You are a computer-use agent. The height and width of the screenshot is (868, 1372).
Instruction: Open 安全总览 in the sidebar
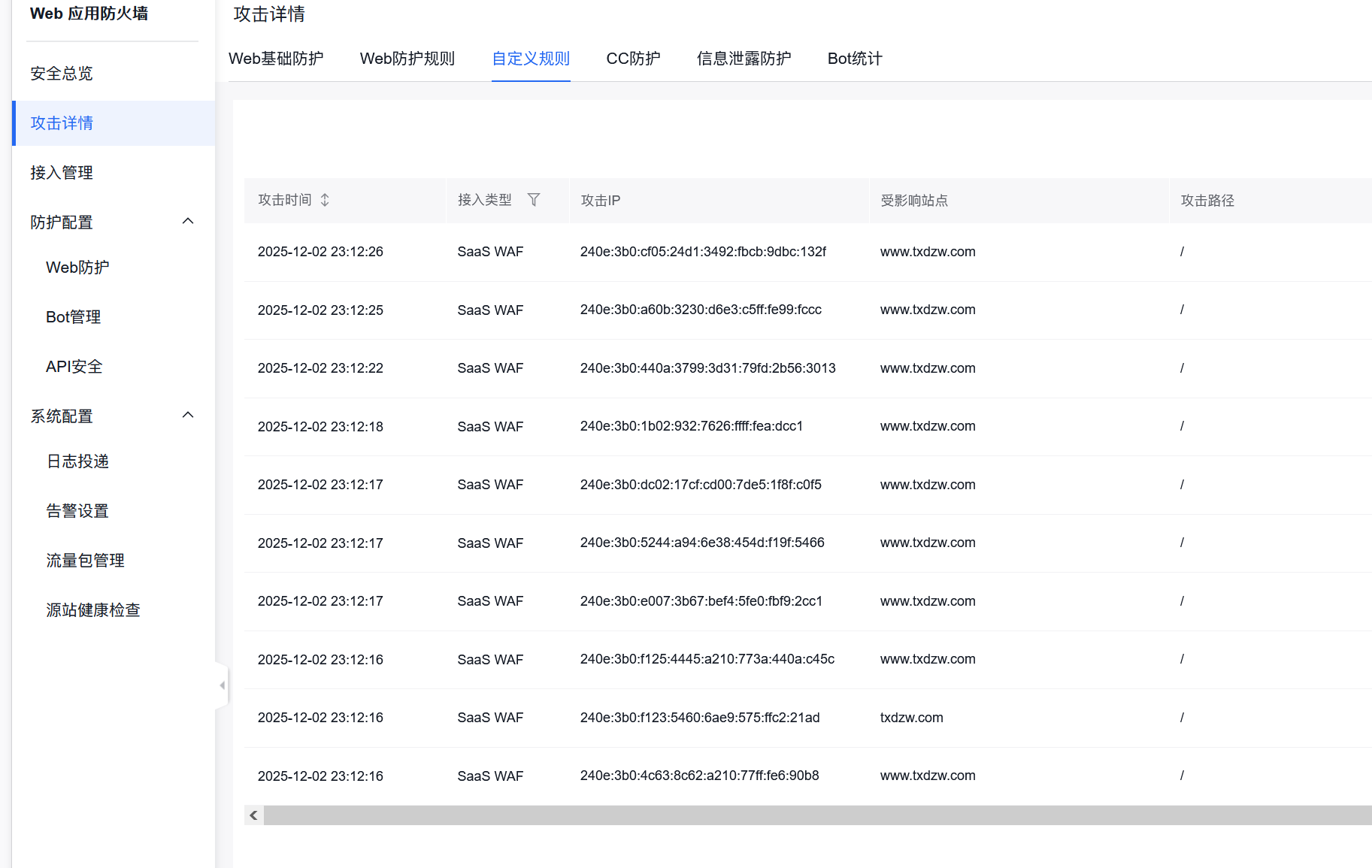61,73
